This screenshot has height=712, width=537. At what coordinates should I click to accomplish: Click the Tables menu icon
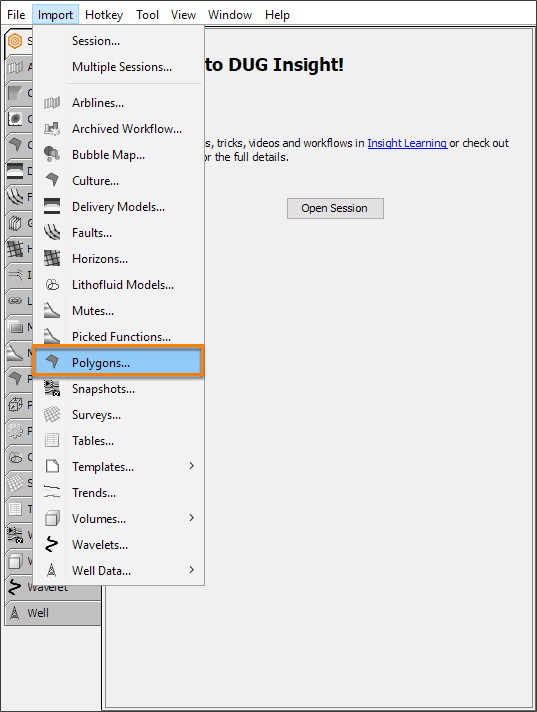pyautogui.click(x=52, y=440)
